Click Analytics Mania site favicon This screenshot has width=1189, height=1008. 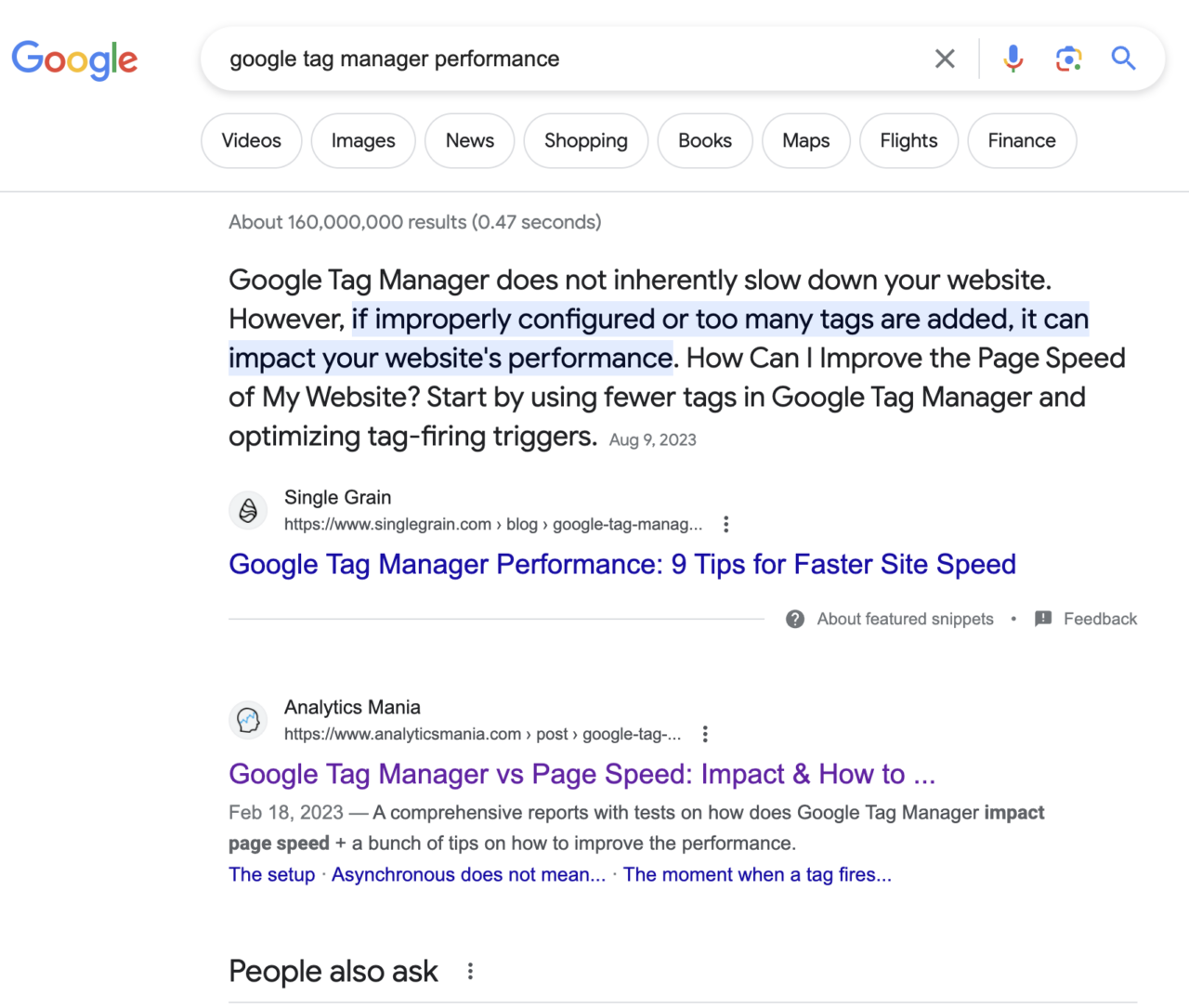coord(248,720)
